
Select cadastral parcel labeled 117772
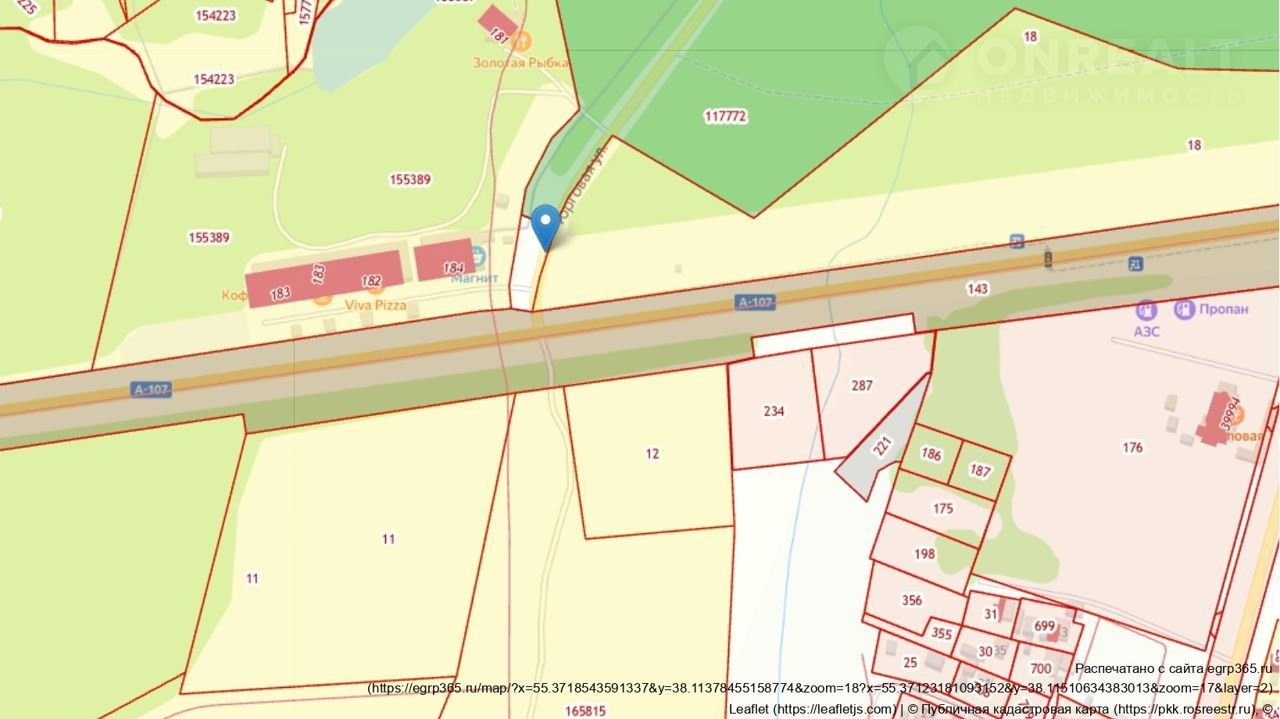tap(725, 116)
